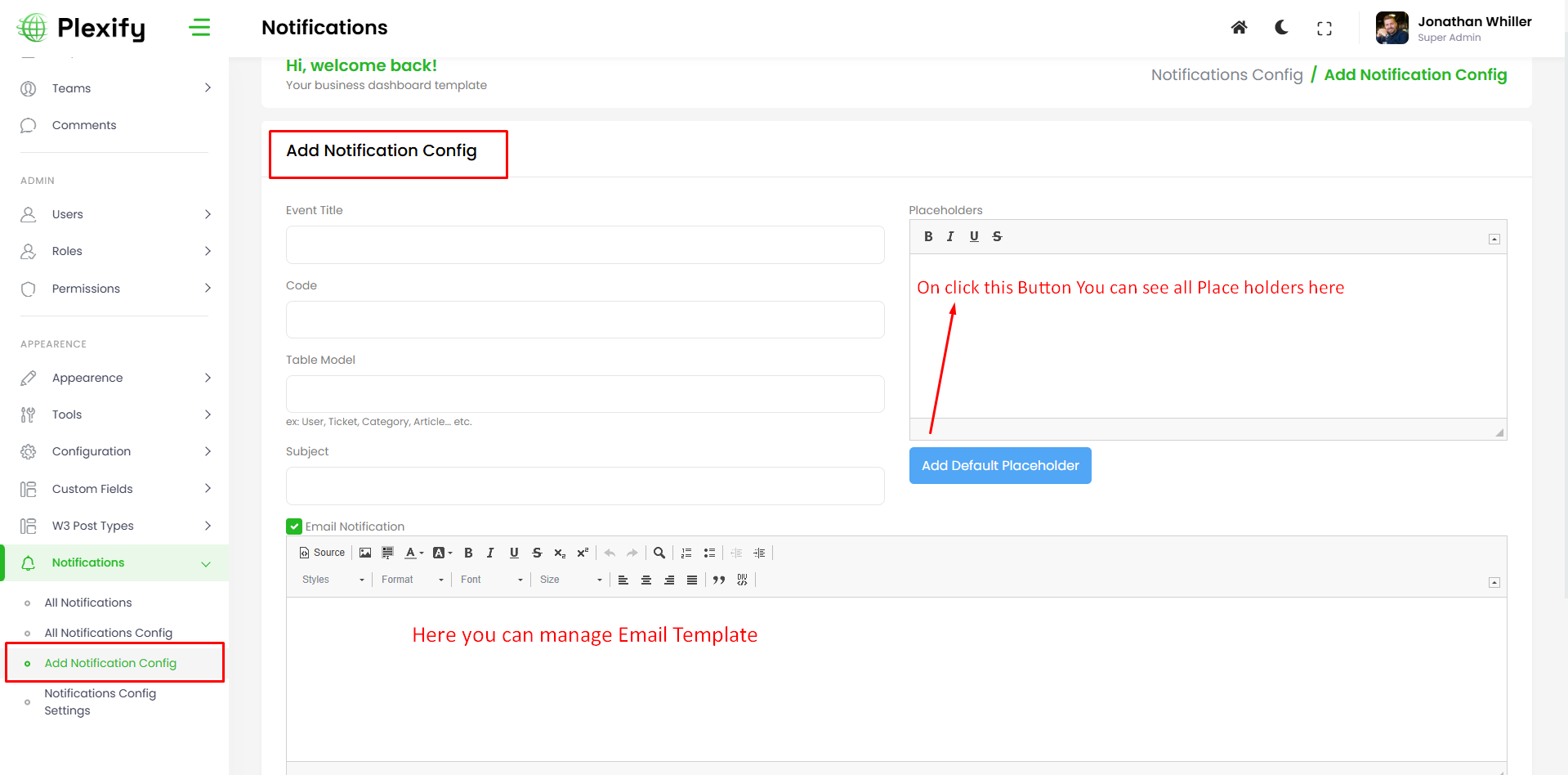Click the Find magnifier icon in email editor
The image size is (1568, 775).
point(659,553)
